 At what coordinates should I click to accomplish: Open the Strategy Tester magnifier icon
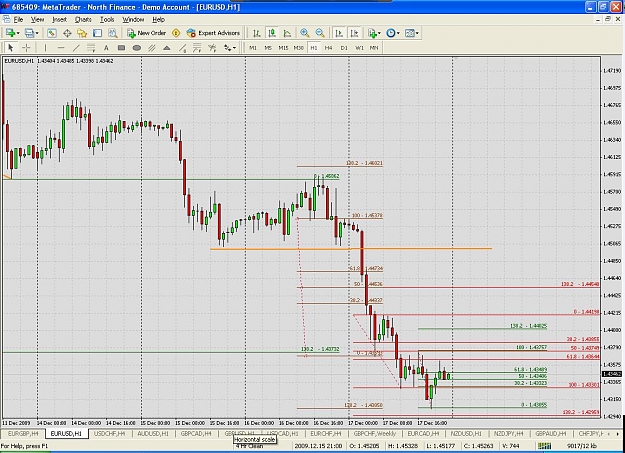point(113,33)
